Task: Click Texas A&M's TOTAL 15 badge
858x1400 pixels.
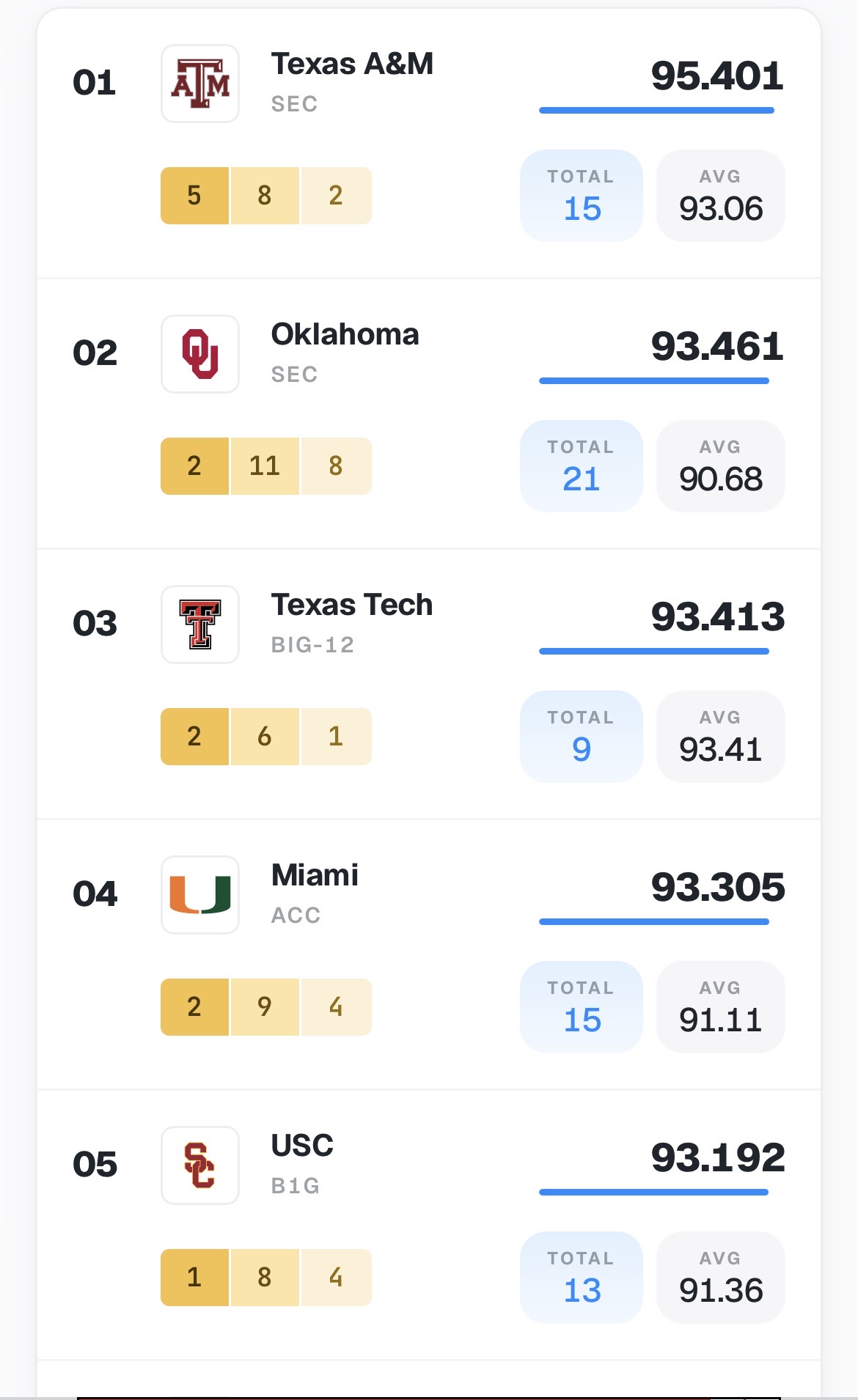Action: (x=582, y=196)
